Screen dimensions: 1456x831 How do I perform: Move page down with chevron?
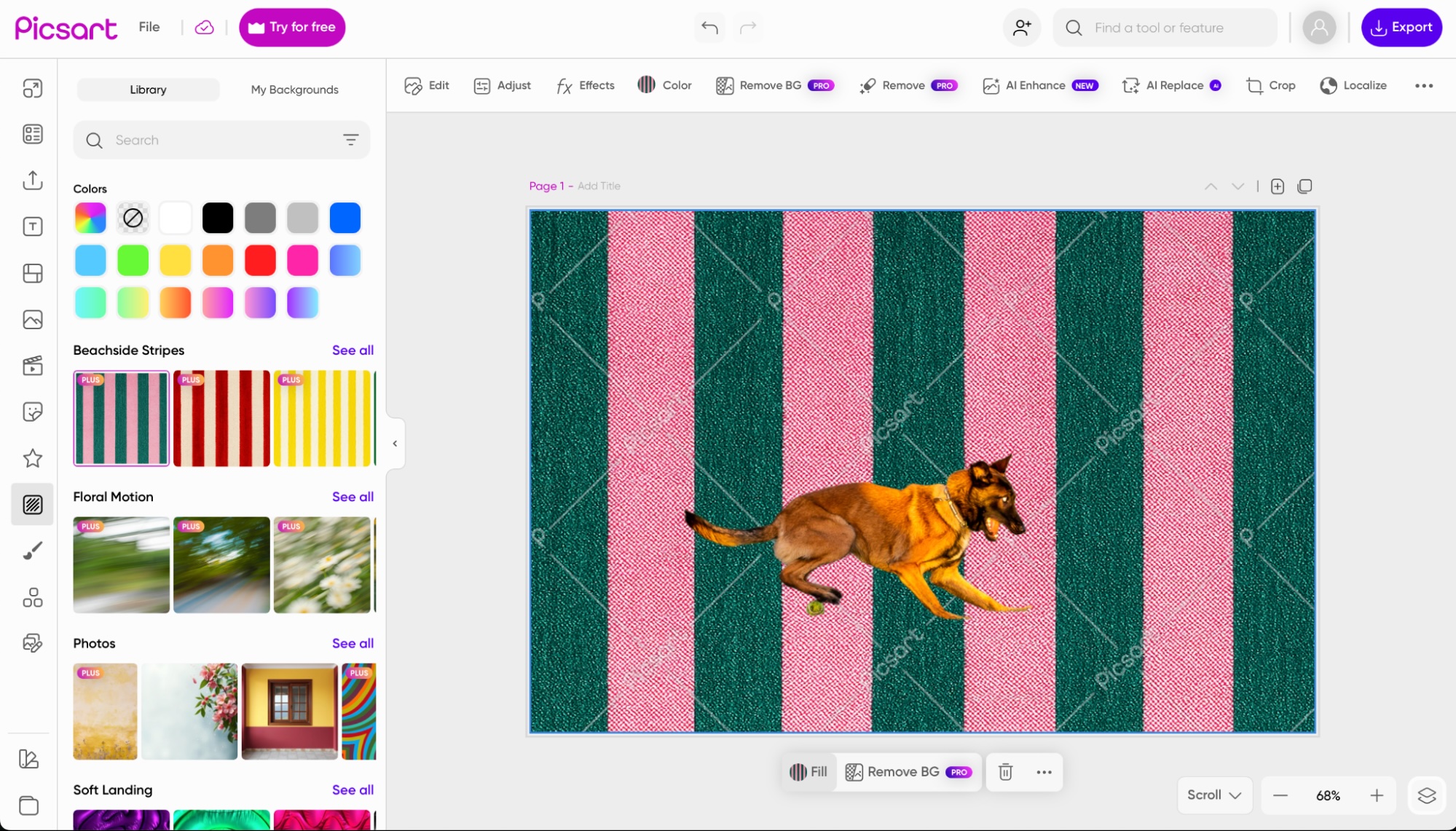(x=1237, y=186)
